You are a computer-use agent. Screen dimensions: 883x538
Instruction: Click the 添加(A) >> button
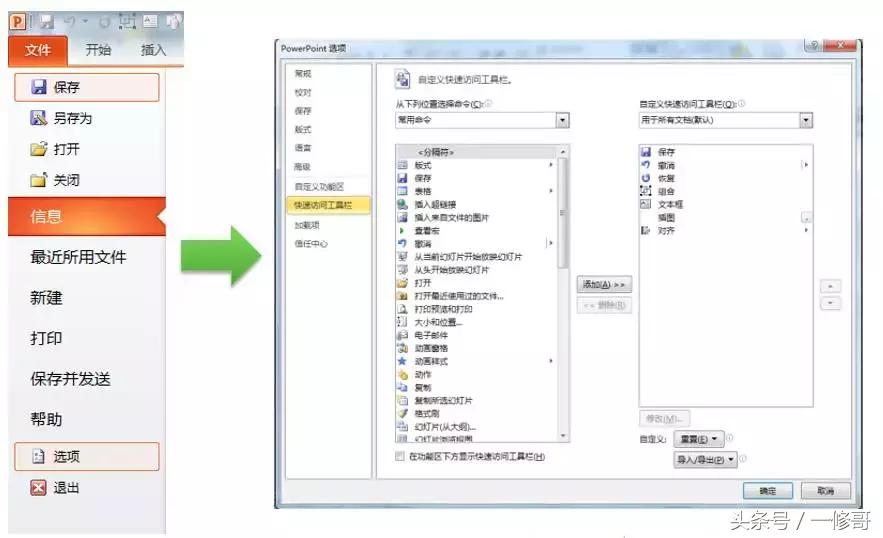coord(604,284)
